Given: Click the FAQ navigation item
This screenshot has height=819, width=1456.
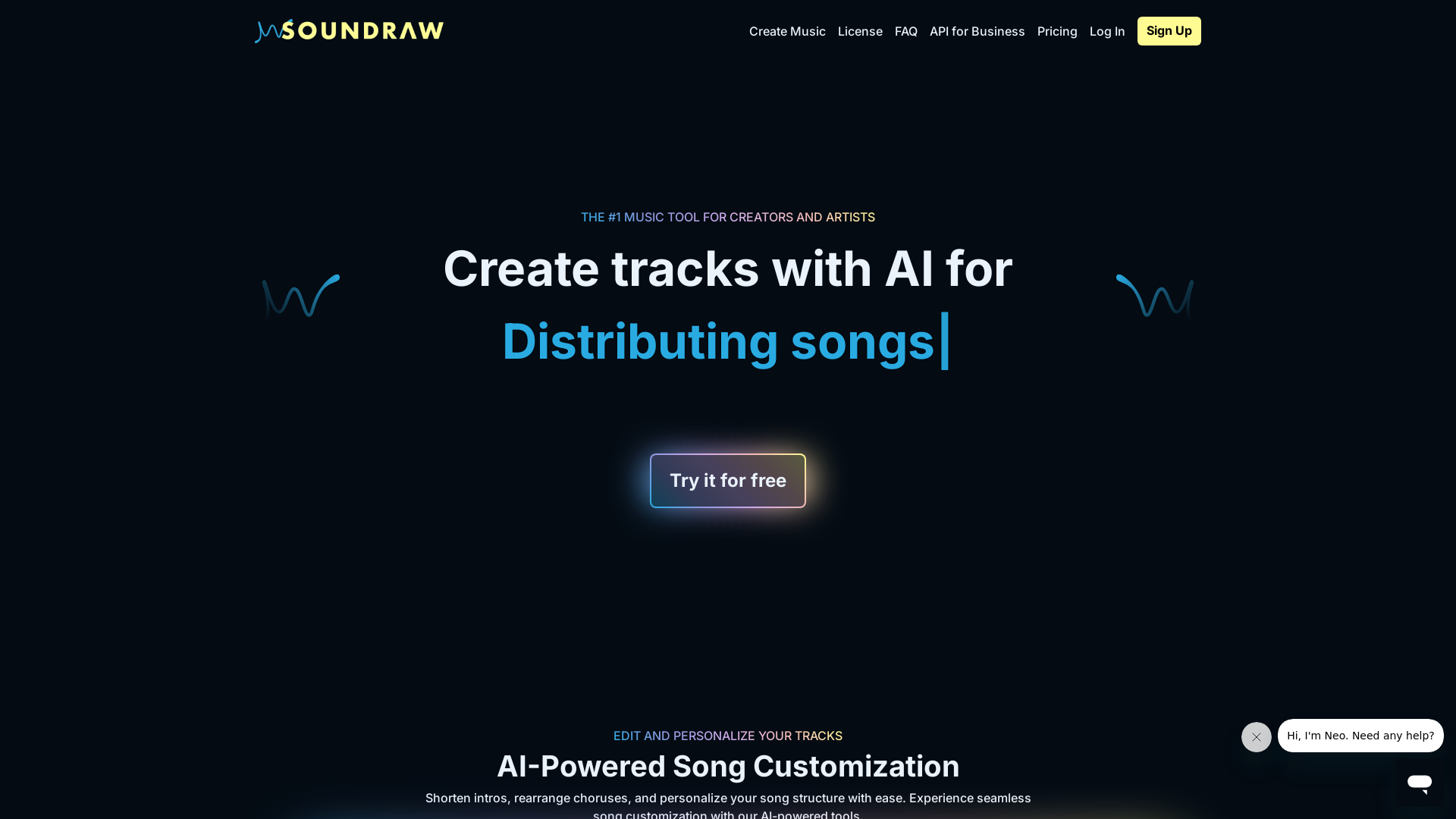Looking at the screenshot, I should [x=905, y=31].
